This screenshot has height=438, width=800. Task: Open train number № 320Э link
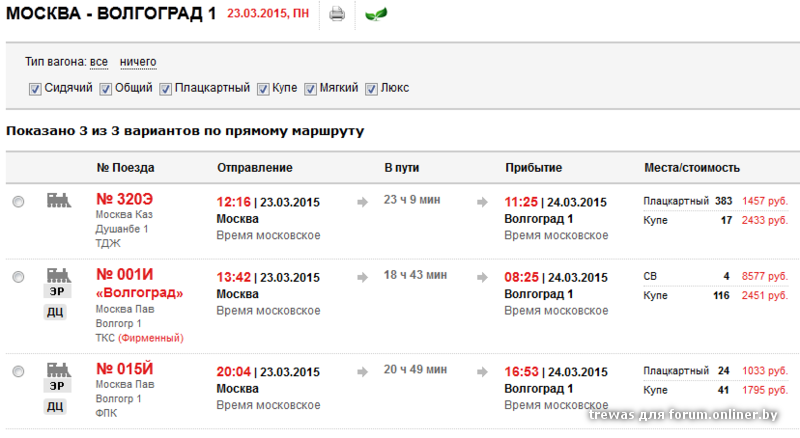pyautogui.click(x=125, y=199)
